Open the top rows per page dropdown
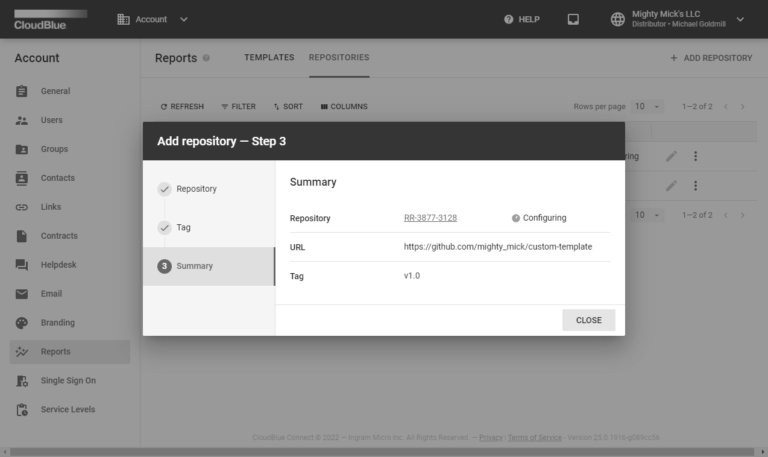The height and width of the screenshot is (457, 768). tap(648, 106)
